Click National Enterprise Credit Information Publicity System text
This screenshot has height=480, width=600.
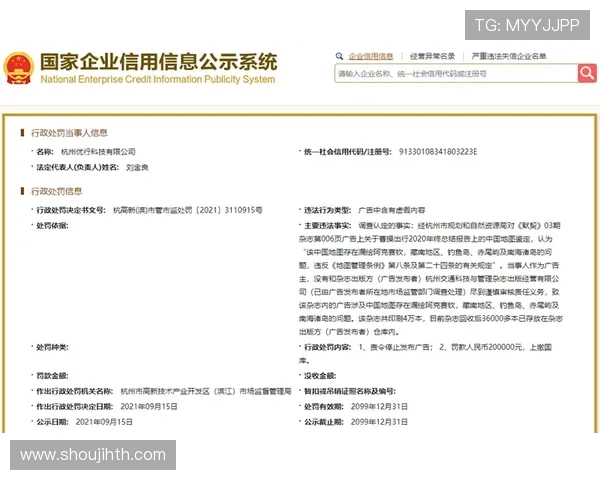pos(158,79)
